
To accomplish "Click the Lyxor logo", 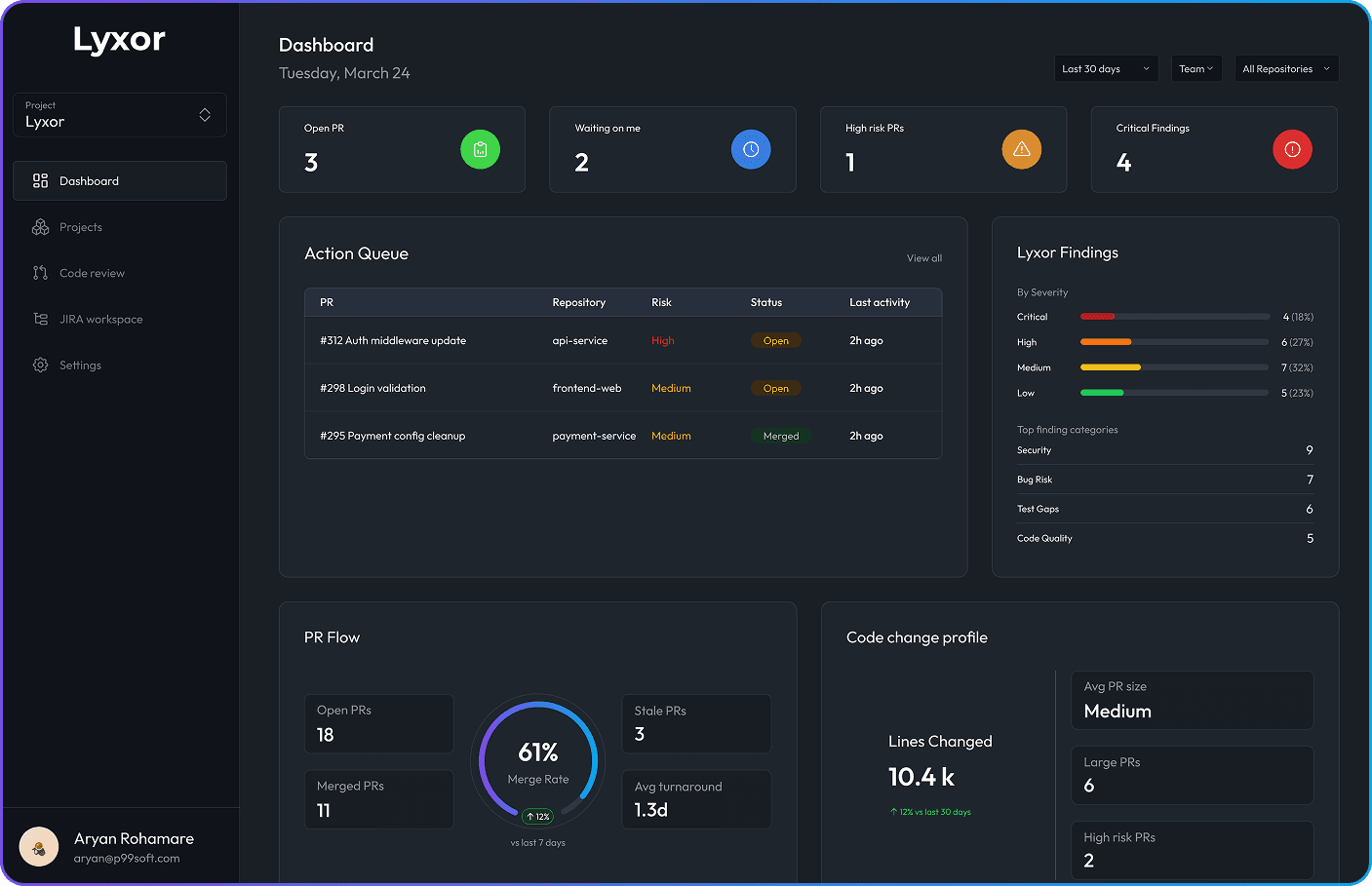I will pos(119,39).
